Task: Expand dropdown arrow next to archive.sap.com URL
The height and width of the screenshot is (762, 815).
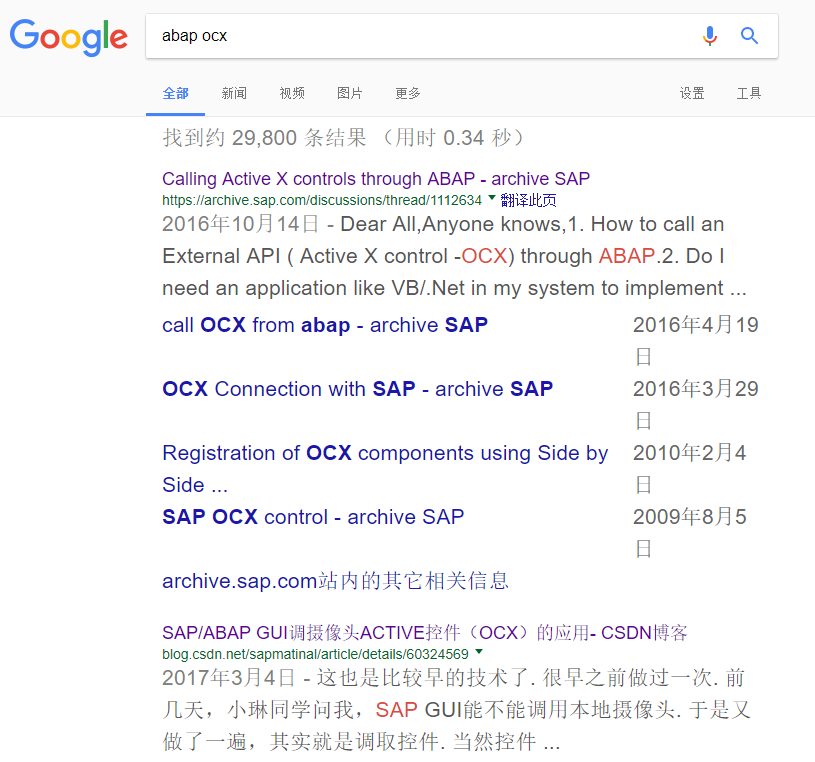Action: pyautogui.click(x=492, y=198)
